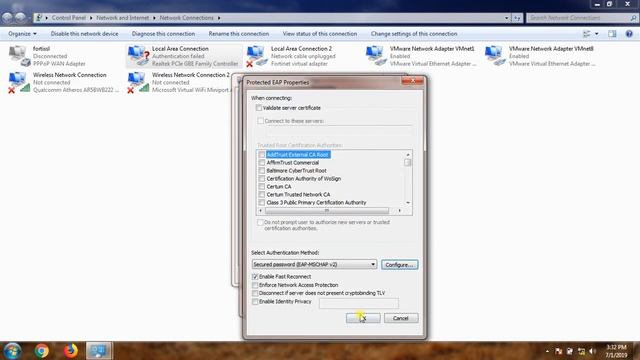This screenshot has height=360, width=640.
Task: Select the fortissl PPPoP WAN adapter icon
Action: (19, 56)
